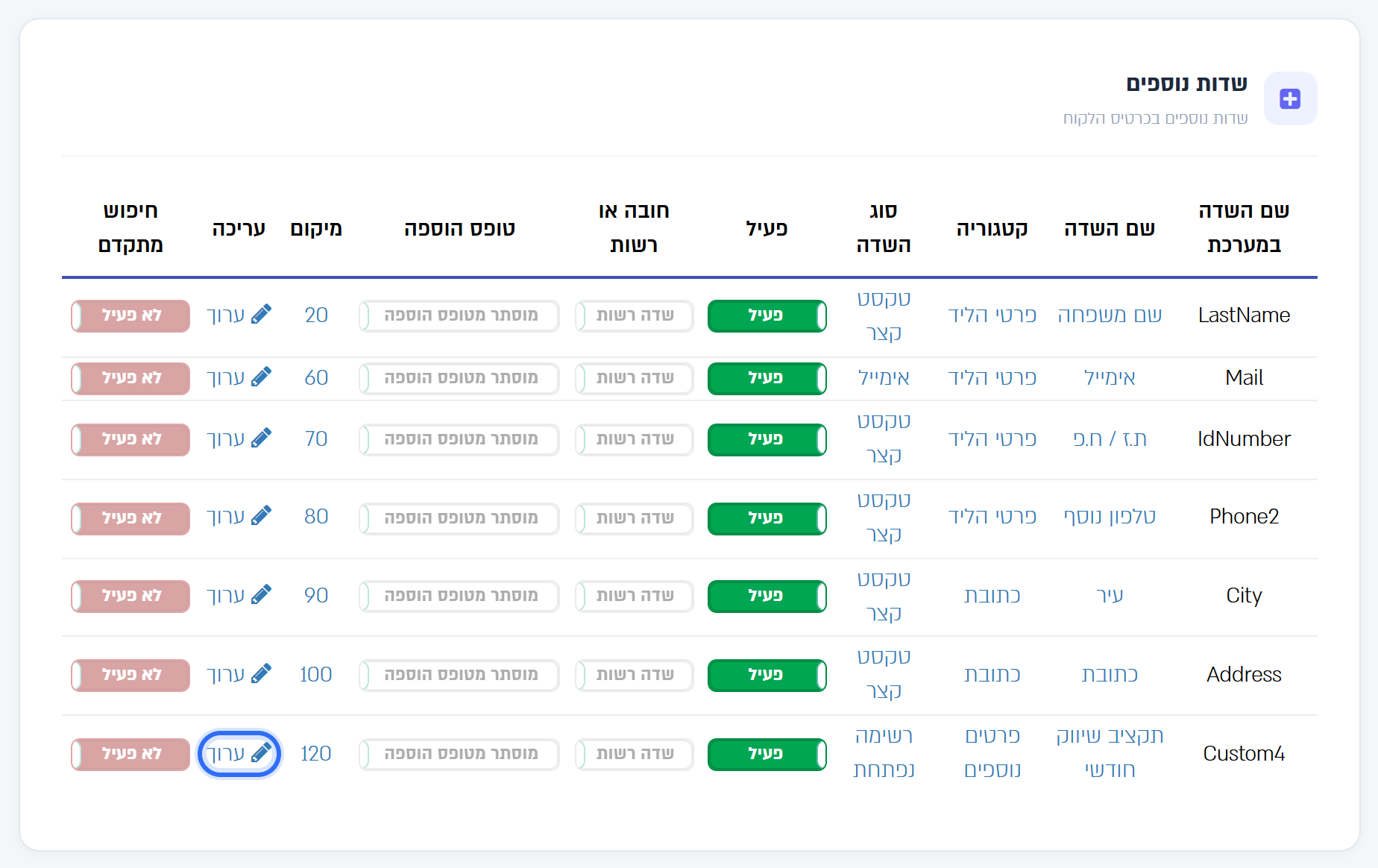Select the "רשימה נפתחת" field type cell
Image resolution: width=1378 pixels, height=868 pixels.
(884, 753)
